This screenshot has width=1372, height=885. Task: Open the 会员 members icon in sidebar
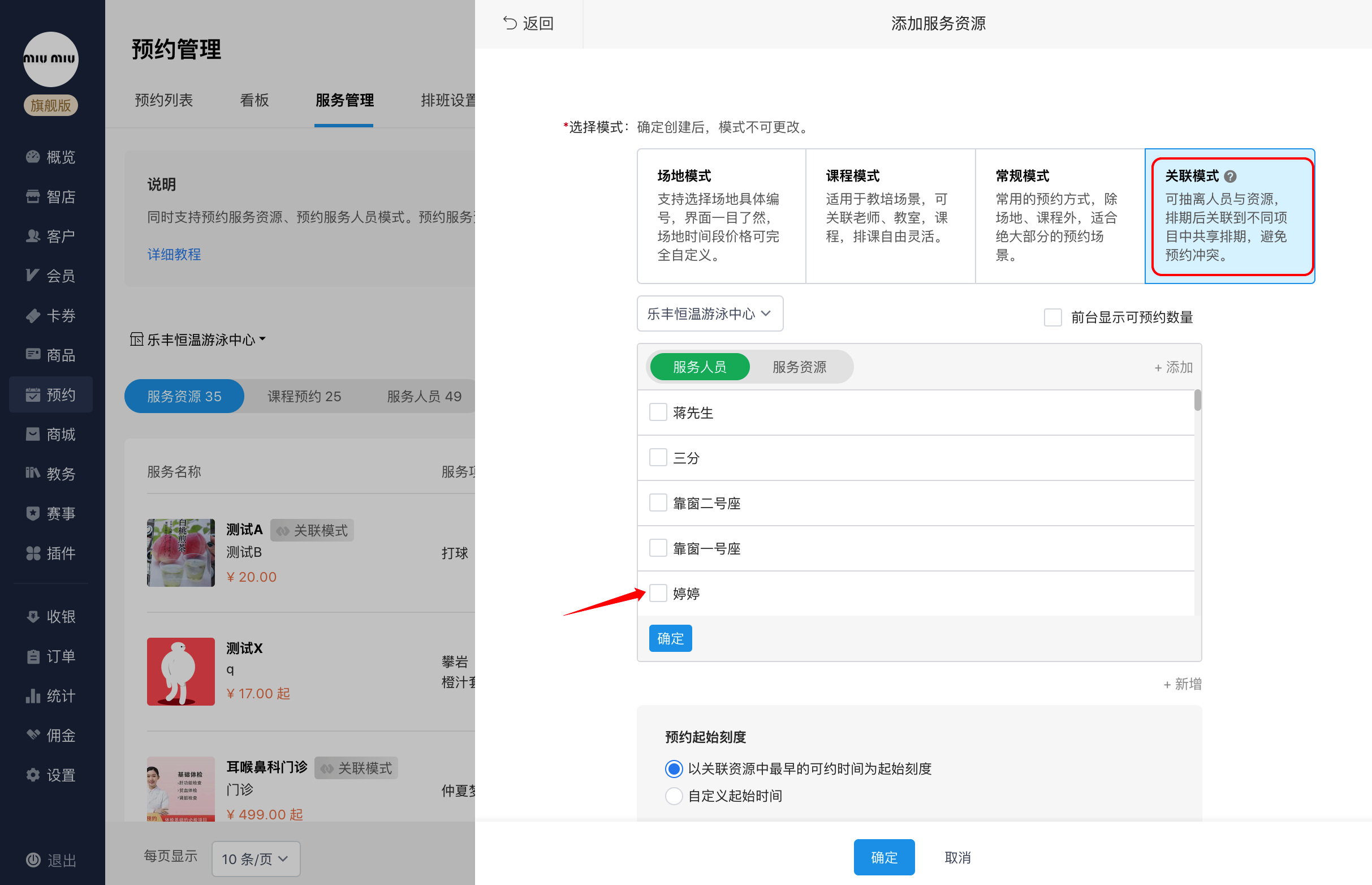33,275
